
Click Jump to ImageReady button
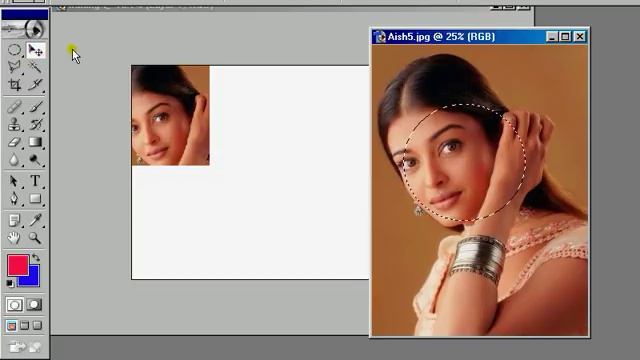25,347
